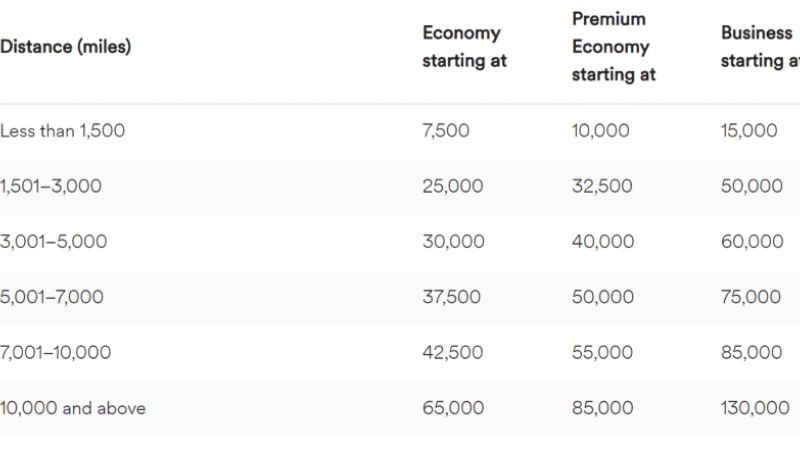Click the "Business starting at" column header
Screen dimensions: 800x450
coord(759,46)
